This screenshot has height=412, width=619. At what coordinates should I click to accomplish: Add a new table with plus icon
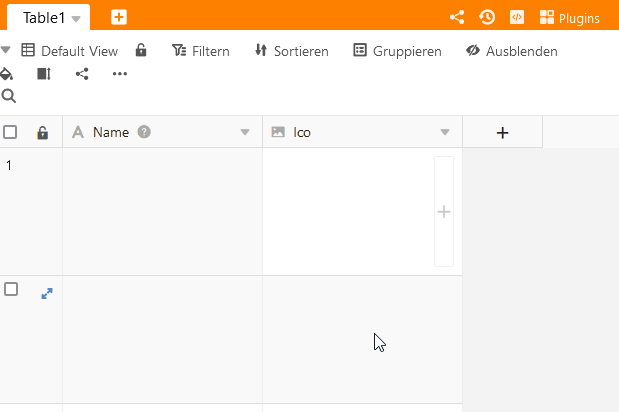pyautogui.click(x=119, y=17)
